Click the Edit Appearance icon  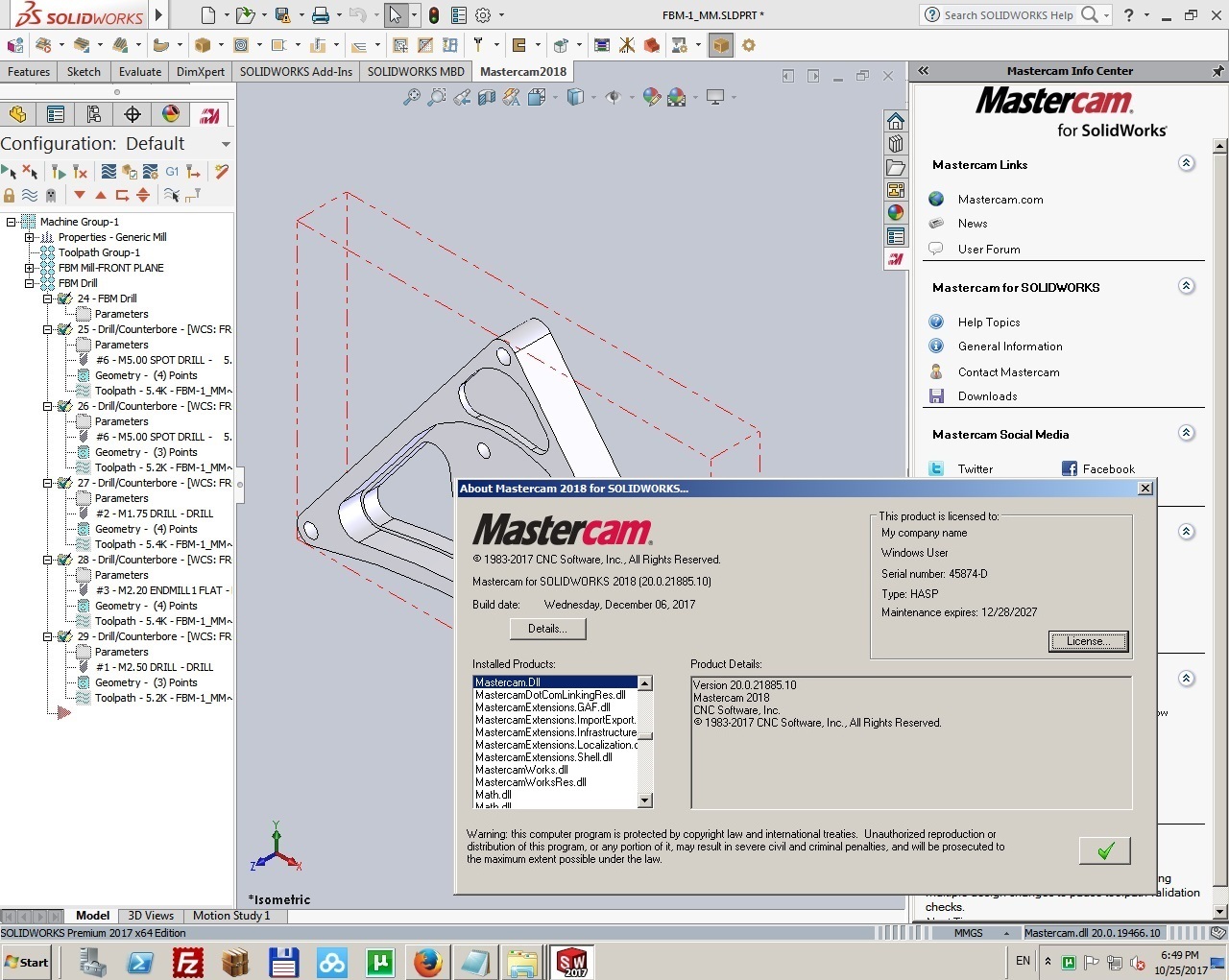coord(652,97)
